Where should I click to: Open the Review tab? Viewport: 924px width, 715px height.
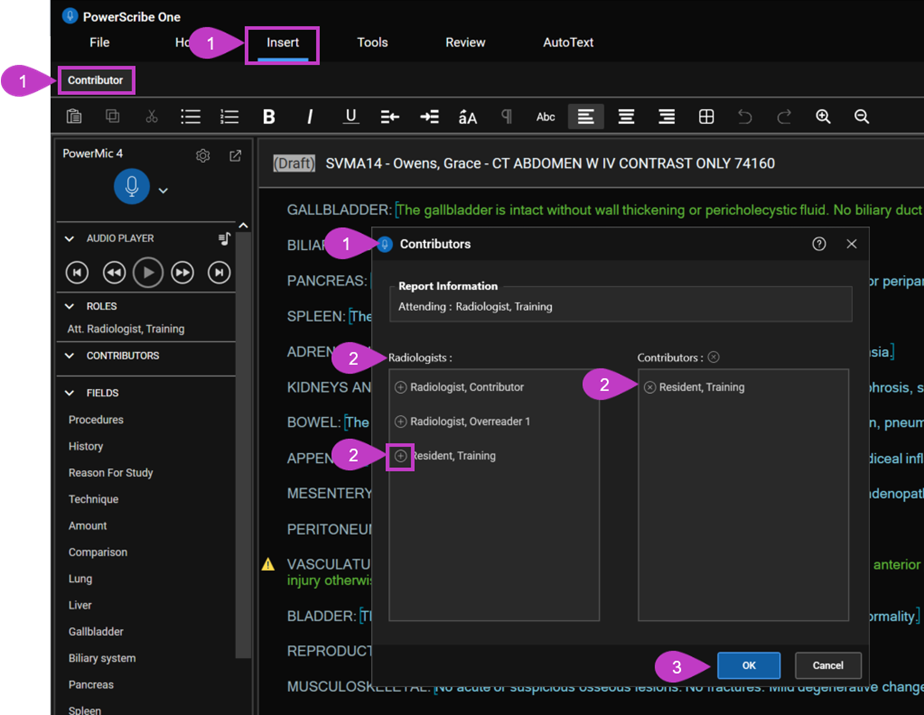coord(466,42)
